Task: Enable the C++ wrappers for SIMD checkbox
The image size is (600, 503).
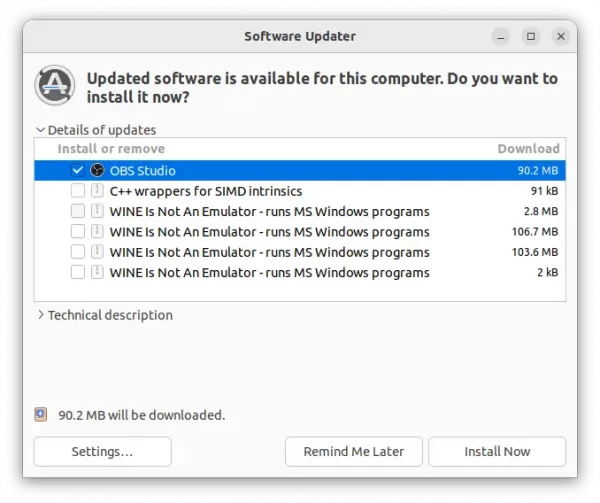Action: point(78,191)
